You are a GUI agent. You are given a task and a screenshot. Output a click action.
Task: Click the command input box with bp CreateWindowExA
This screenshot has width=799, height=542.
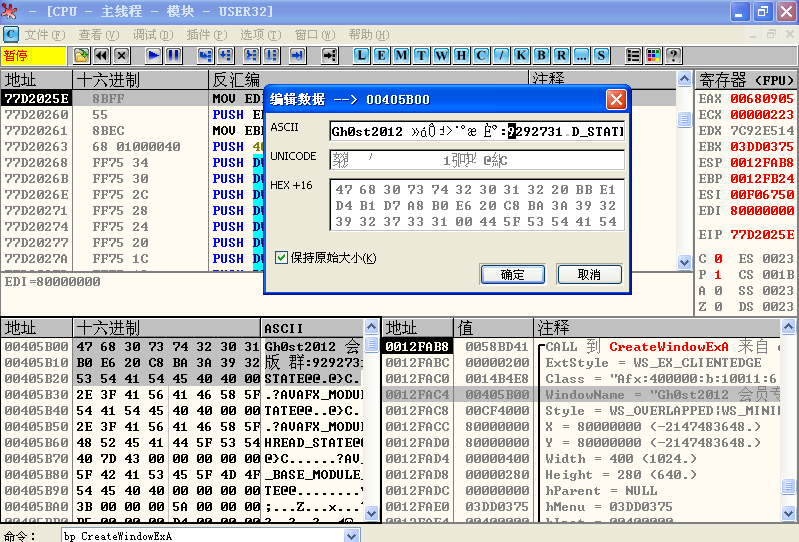203,535
